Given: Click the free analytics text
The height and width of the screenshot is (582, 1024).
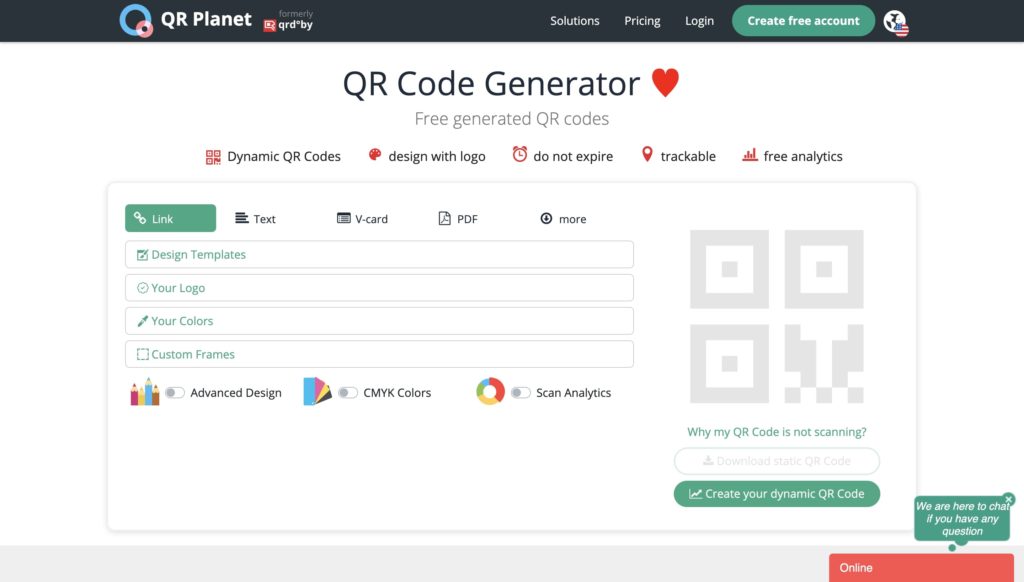Looking at the screenshot, I should tap(803, 156).
